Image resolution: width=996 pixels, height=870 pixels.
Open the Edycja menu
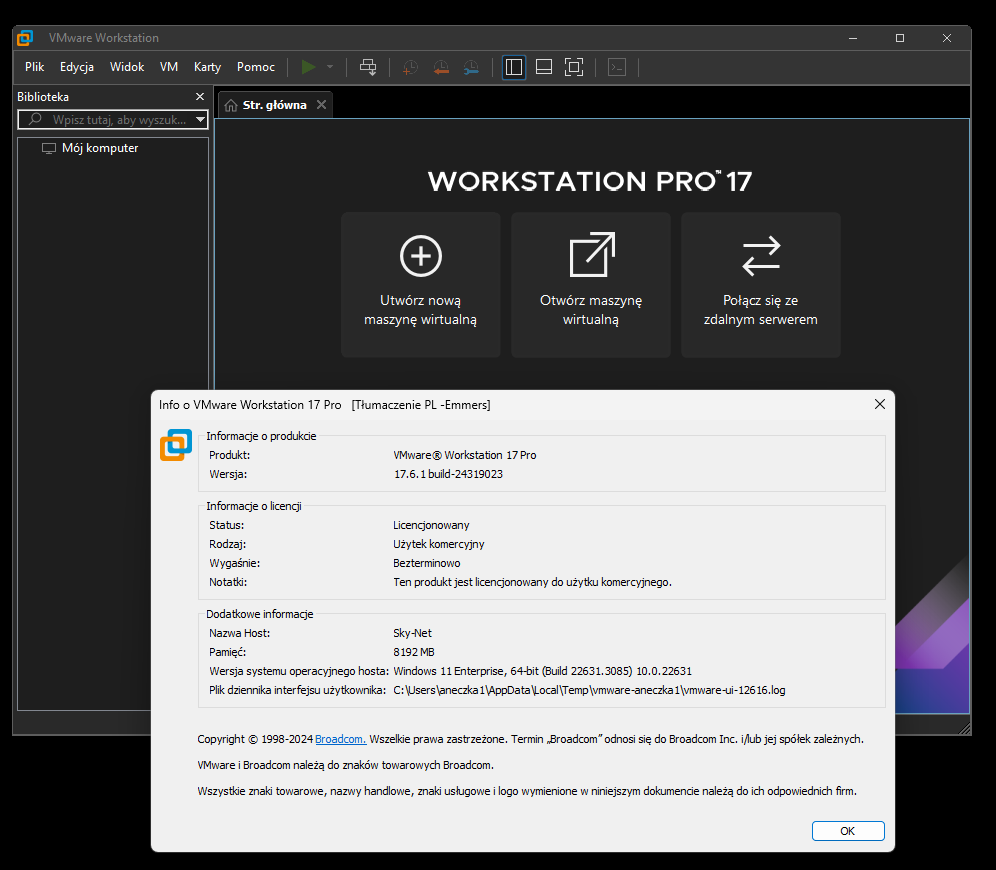[77, 67]
